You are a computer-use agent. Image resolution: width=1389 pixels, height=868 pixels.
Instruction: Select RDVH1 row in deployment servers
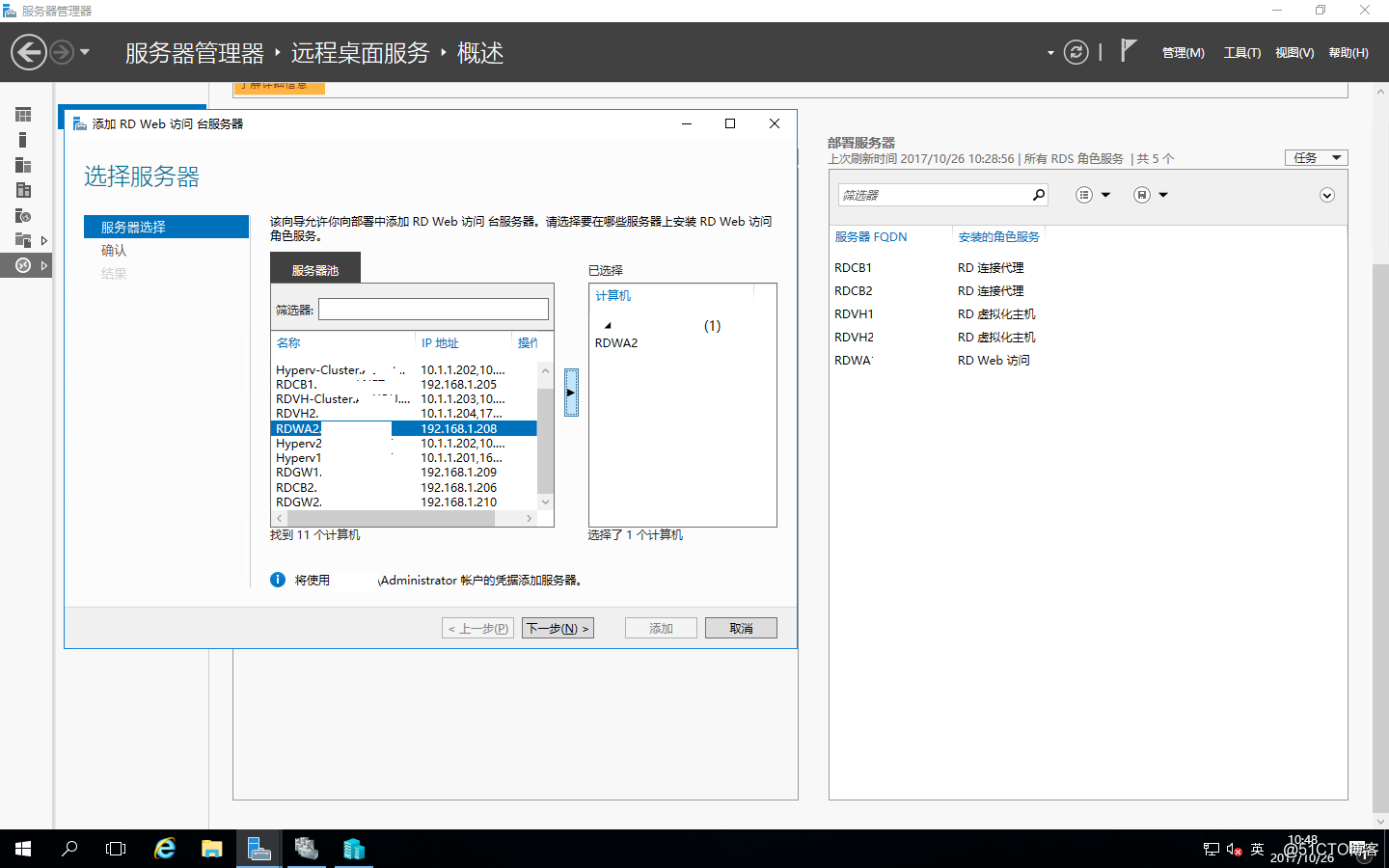pos(1087,313)
